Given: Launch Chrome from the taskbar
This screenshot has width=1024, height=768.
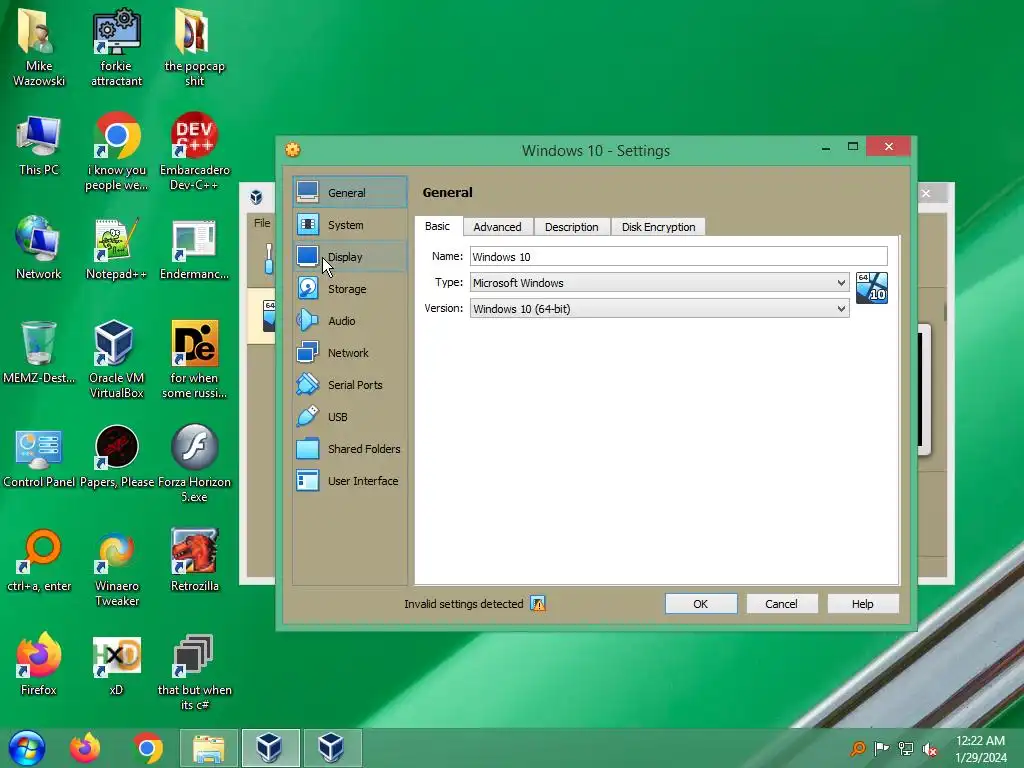Looking at the screenshot, I should click(x=148, y=748).
